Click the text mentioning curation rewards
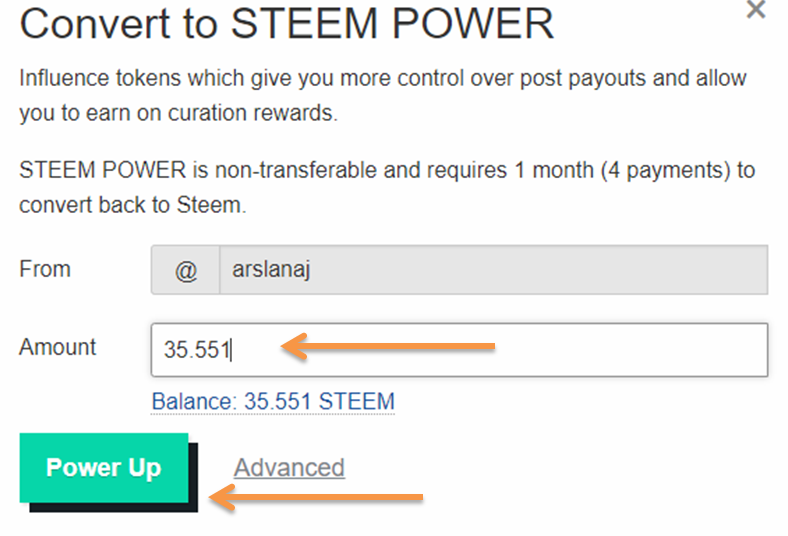The height and width of the screenshot is (536, 788). (x=178, y=113)
